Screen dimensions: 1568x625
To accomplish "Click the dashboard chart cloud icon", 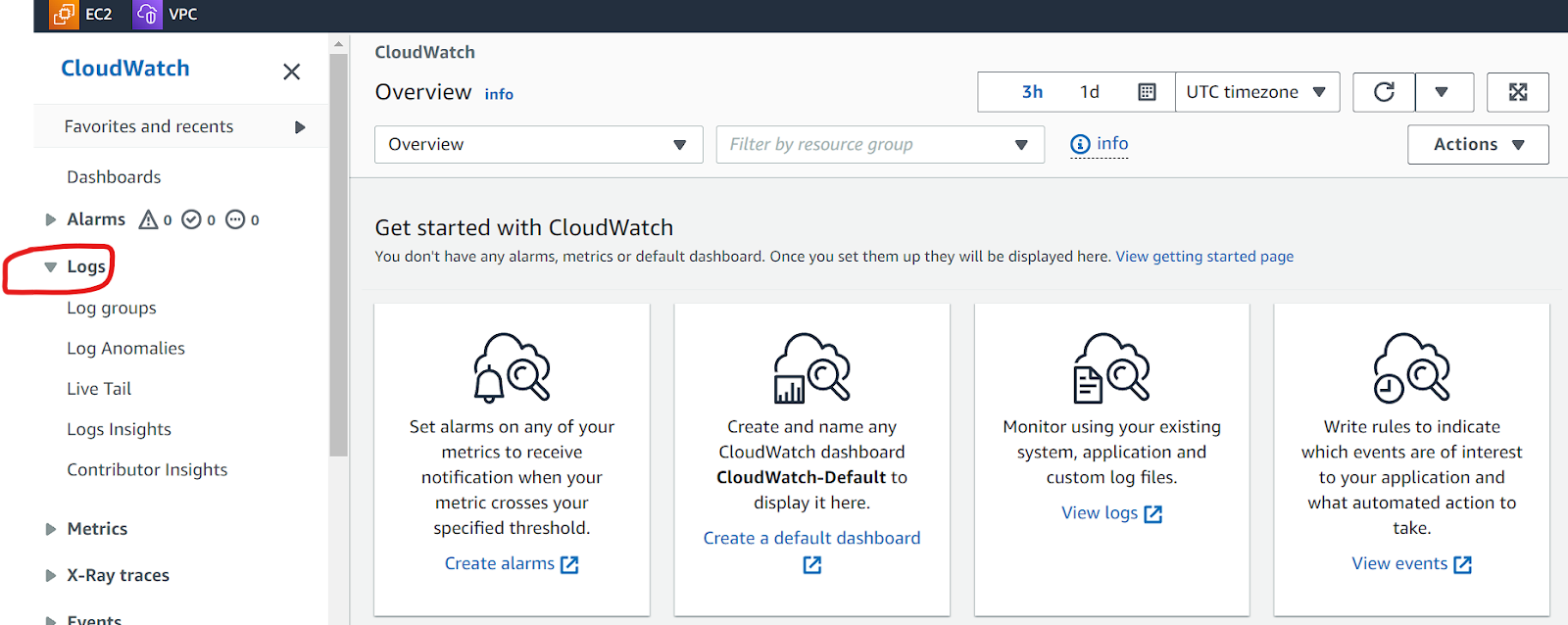I will 811,367.
